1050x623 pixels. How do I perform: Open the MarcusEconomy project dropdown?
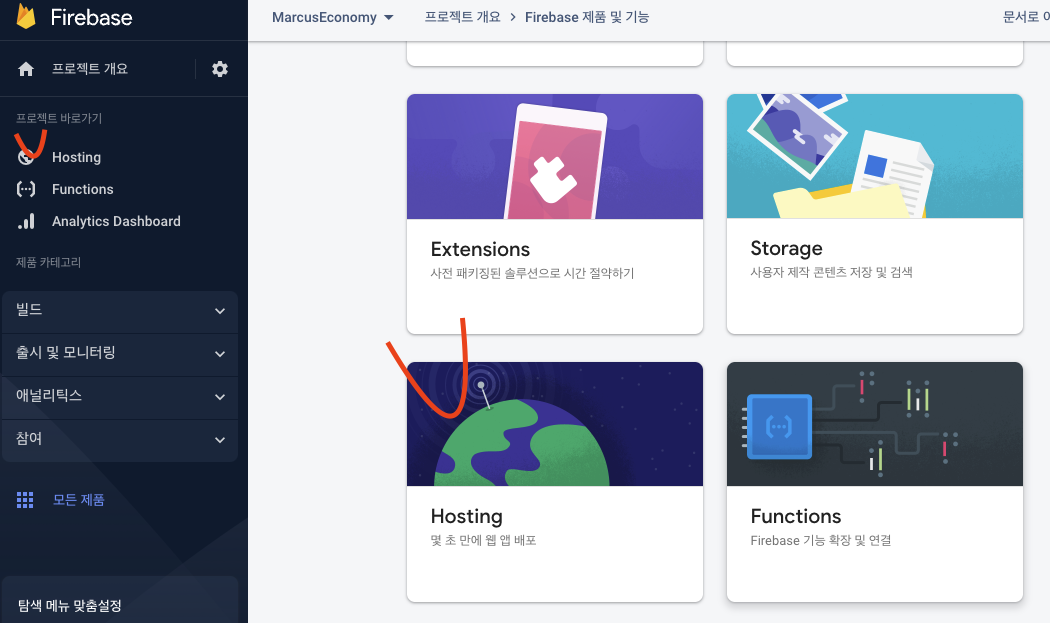pyautogui.click(x=333, y=17)
